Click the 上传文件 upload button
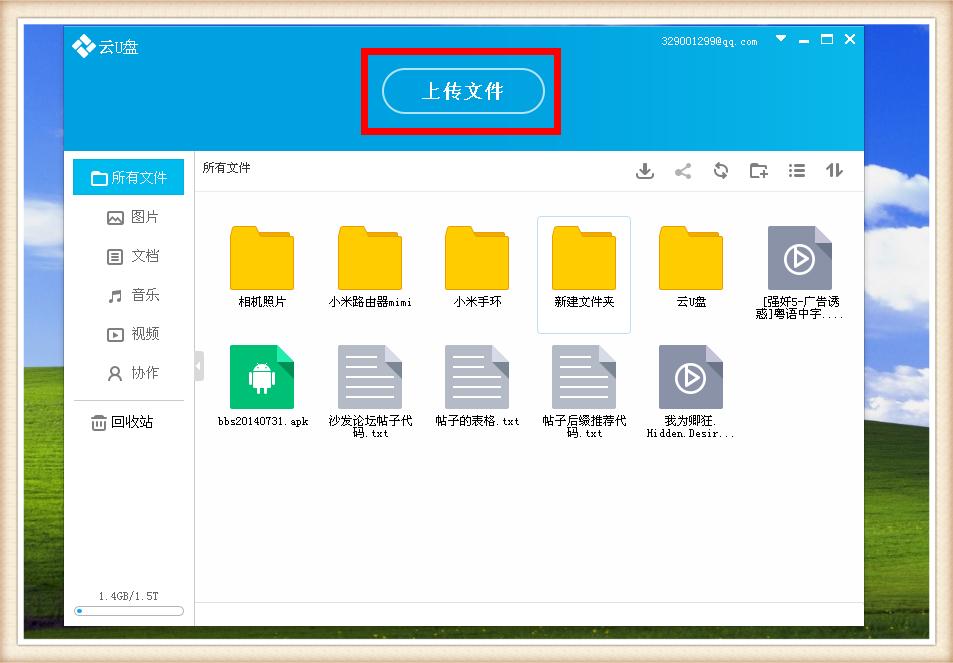953x663 pixels. click(x=462, y=90)
